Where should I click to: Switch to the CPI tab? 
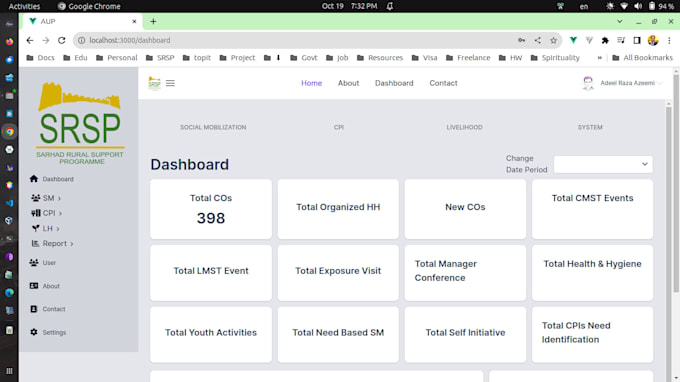[339, 127]
